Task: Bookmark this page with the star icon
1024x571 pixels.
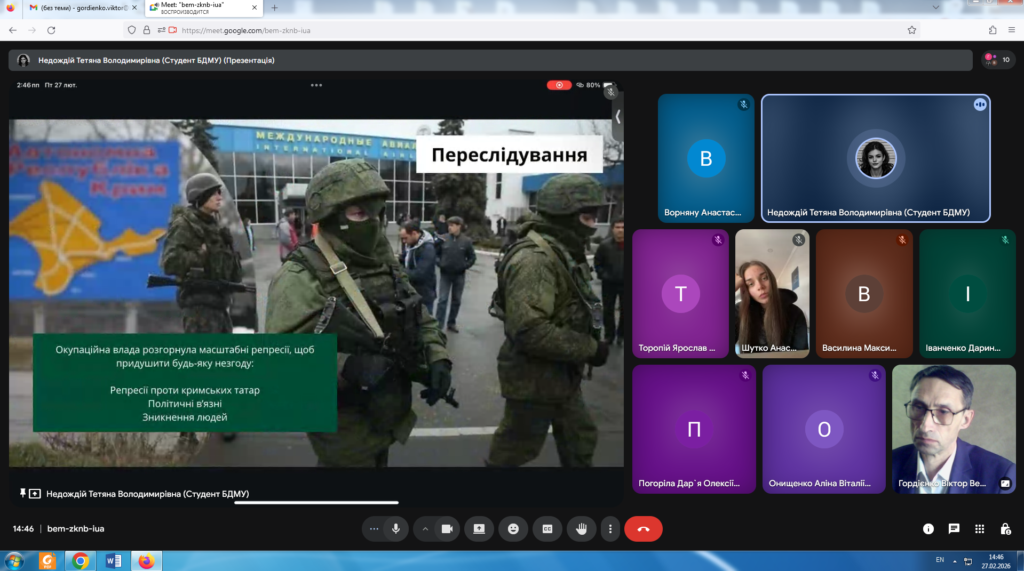Action: coord(912,30)
